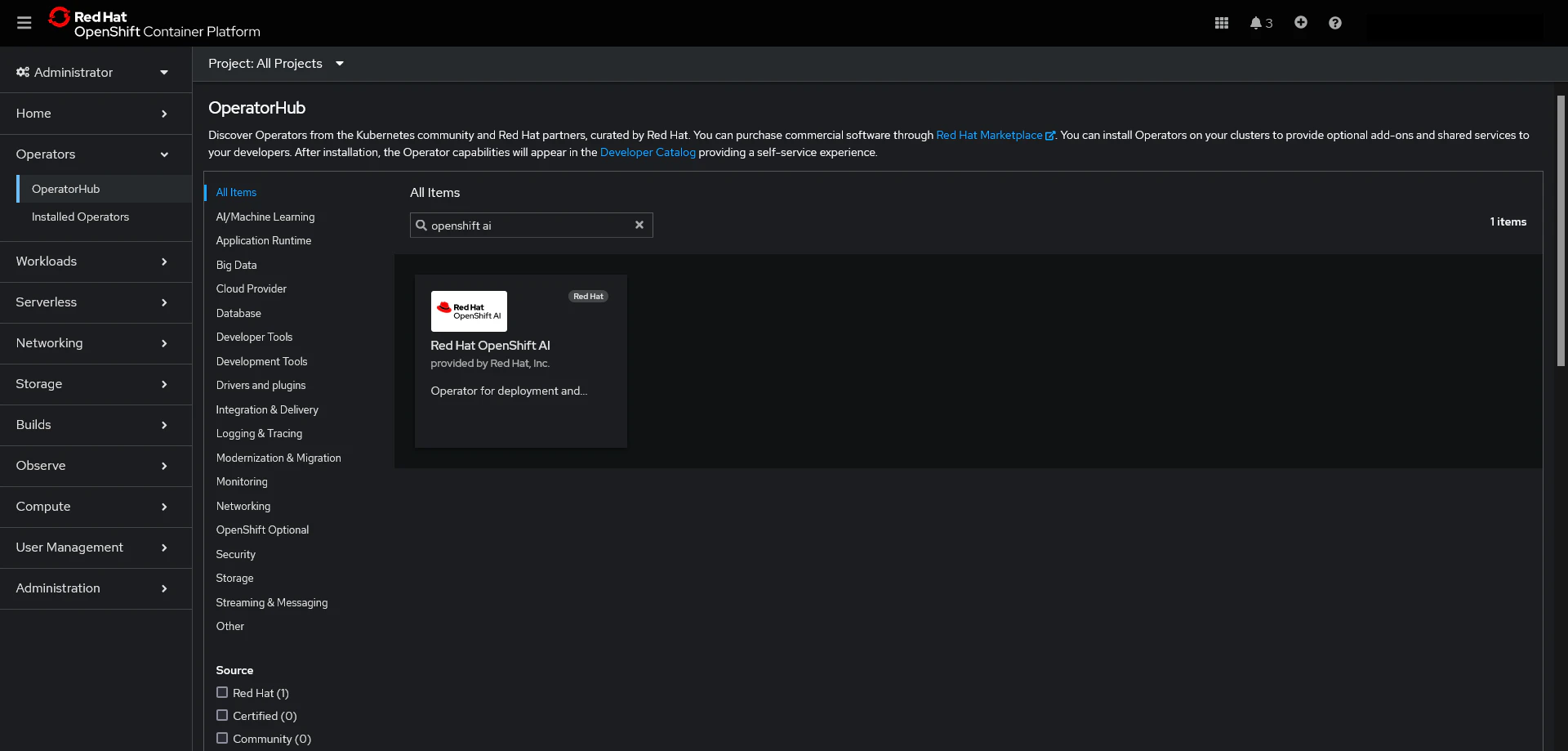Toggle the hamburger navigation menu
1568x751 pixels.
coord(24,23)
